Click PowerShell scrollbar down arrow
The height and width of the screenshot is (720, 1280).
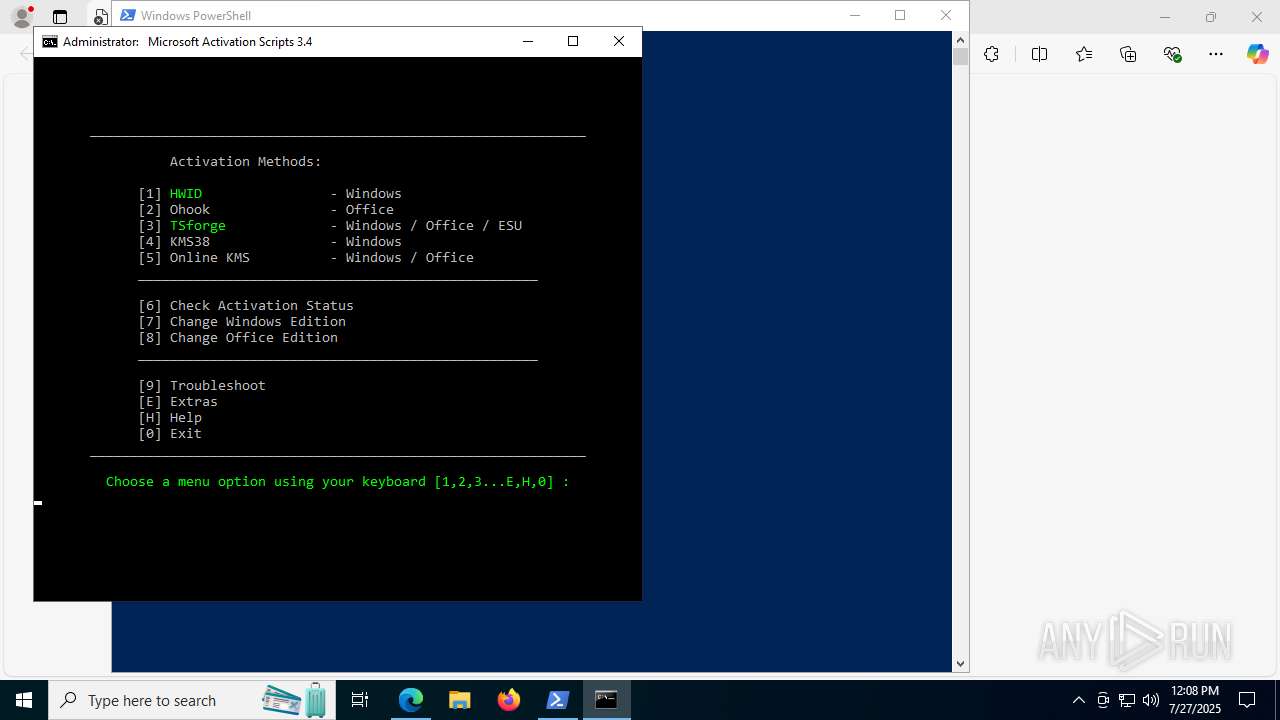pos(960,664)
